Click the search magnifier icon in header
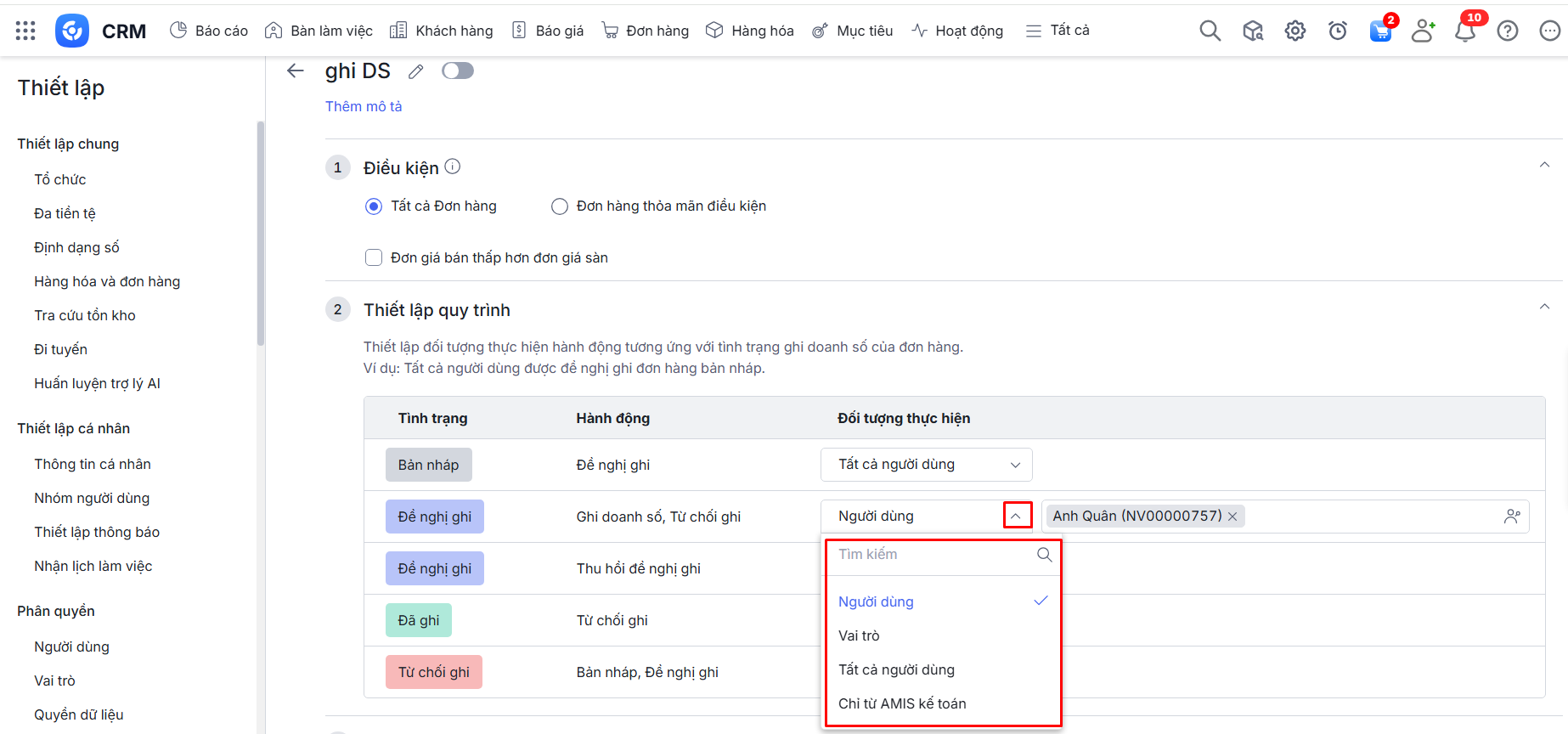This screenshot has width=1568, height=734. point(1210,31)
